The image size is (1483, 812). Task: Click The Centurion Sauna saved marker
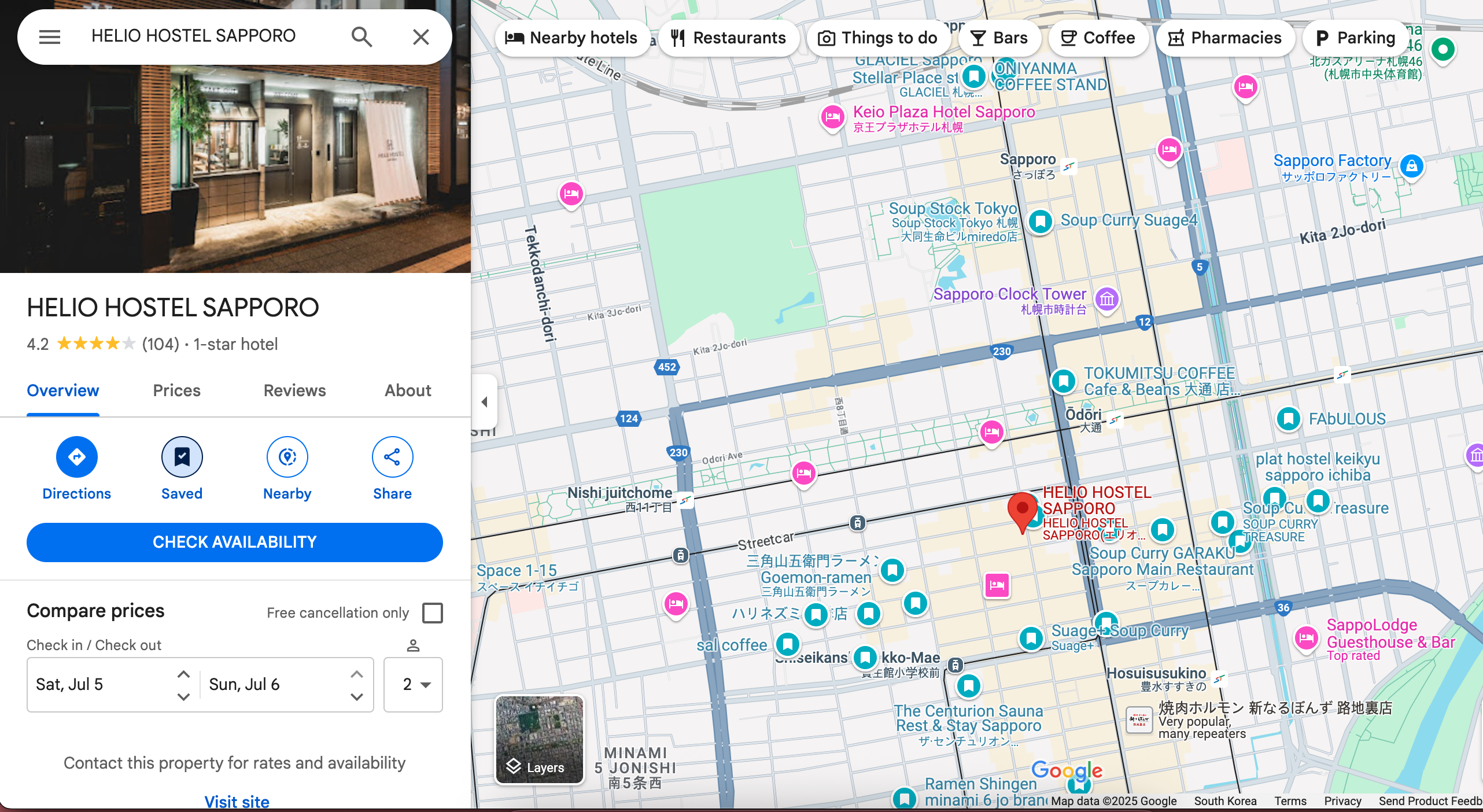coord(968,686)
